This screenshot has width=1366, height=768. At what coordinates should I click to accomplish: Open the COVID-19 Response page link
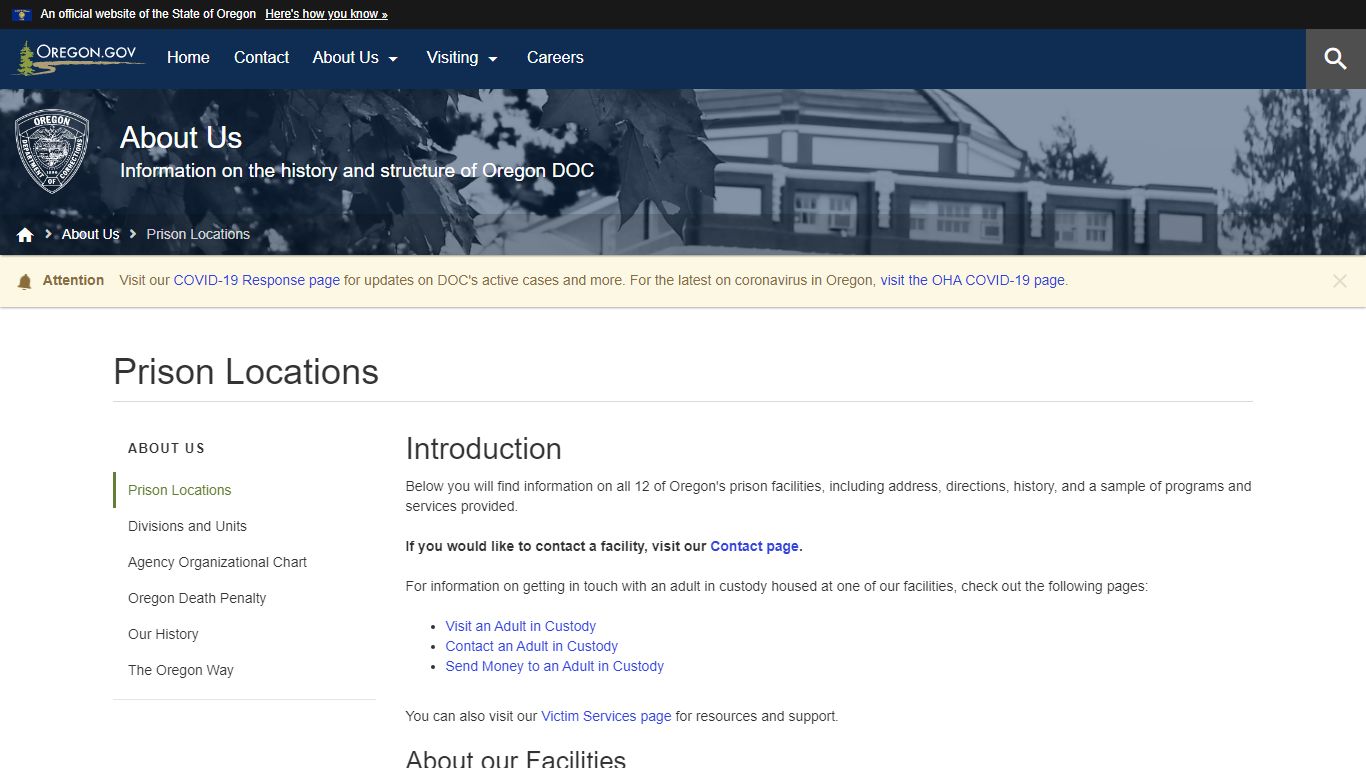click(x=256, y=280)
